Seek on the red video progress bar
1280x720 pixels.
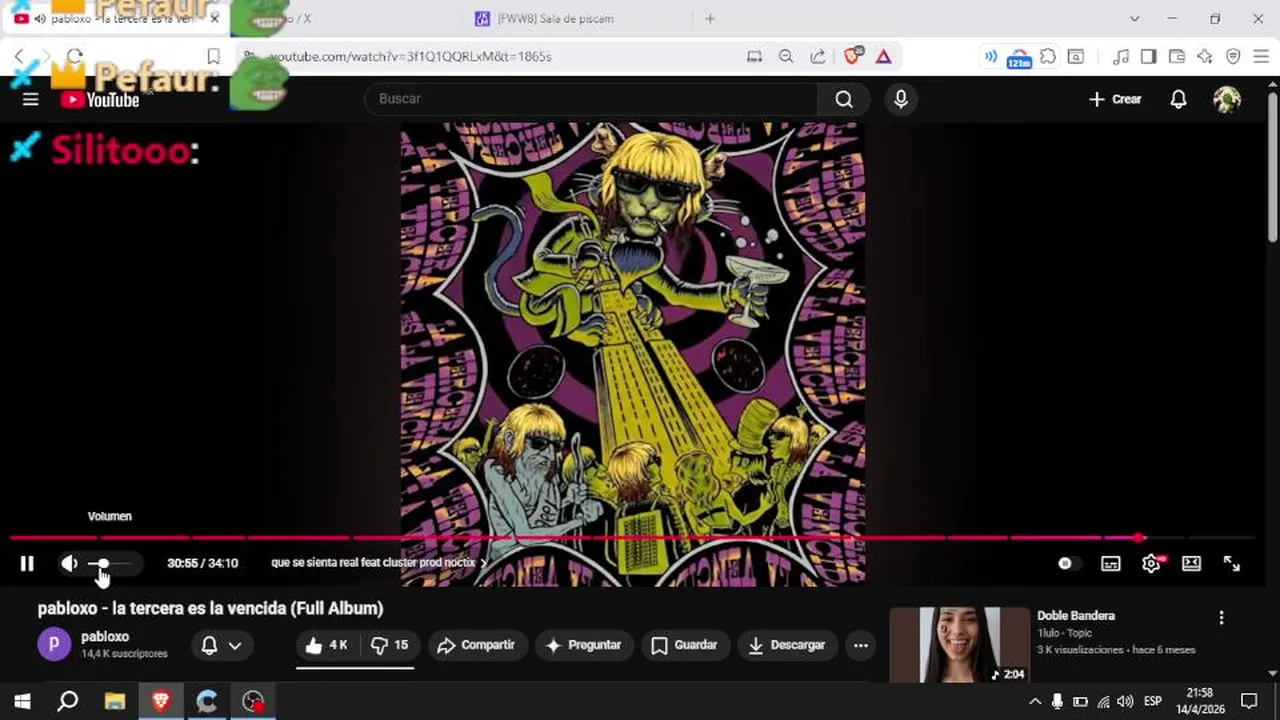tap(632, 538)
